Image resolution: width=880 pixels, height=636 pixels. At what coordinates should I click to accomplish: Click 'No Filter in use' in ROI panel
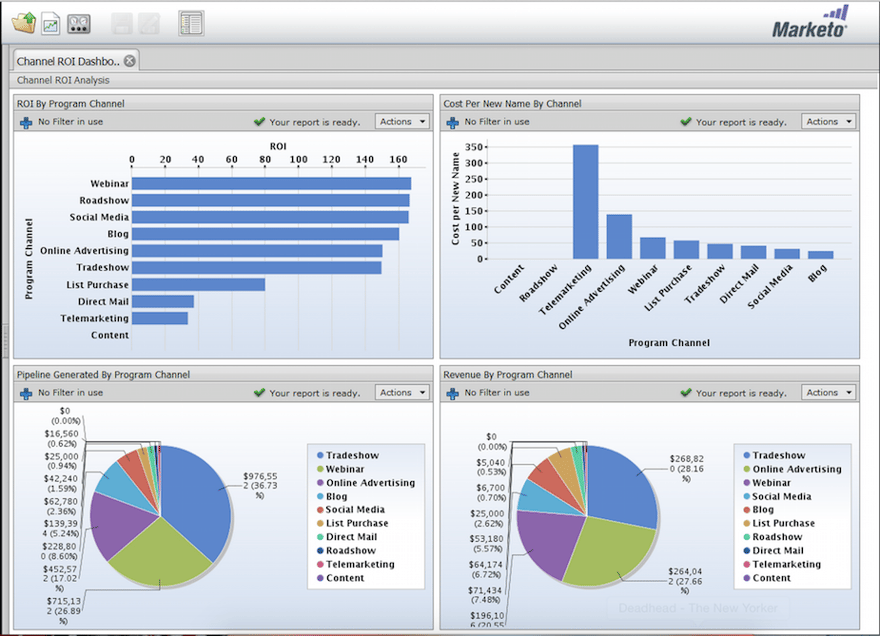70,121
